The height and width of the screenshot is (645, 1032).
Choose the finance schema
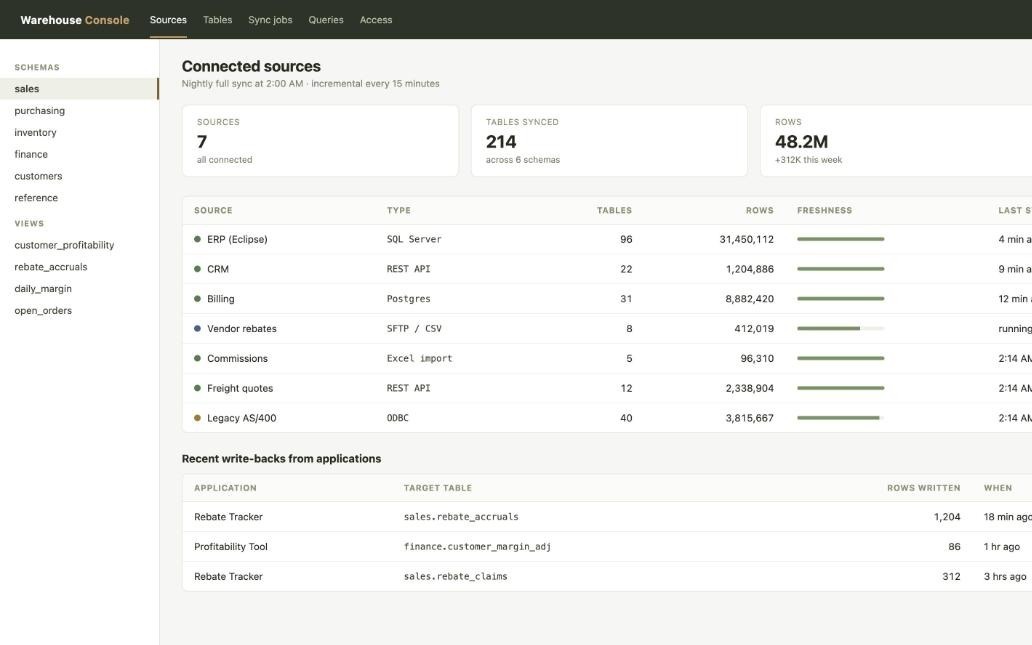pyautogui.click(x=79, y=154)
